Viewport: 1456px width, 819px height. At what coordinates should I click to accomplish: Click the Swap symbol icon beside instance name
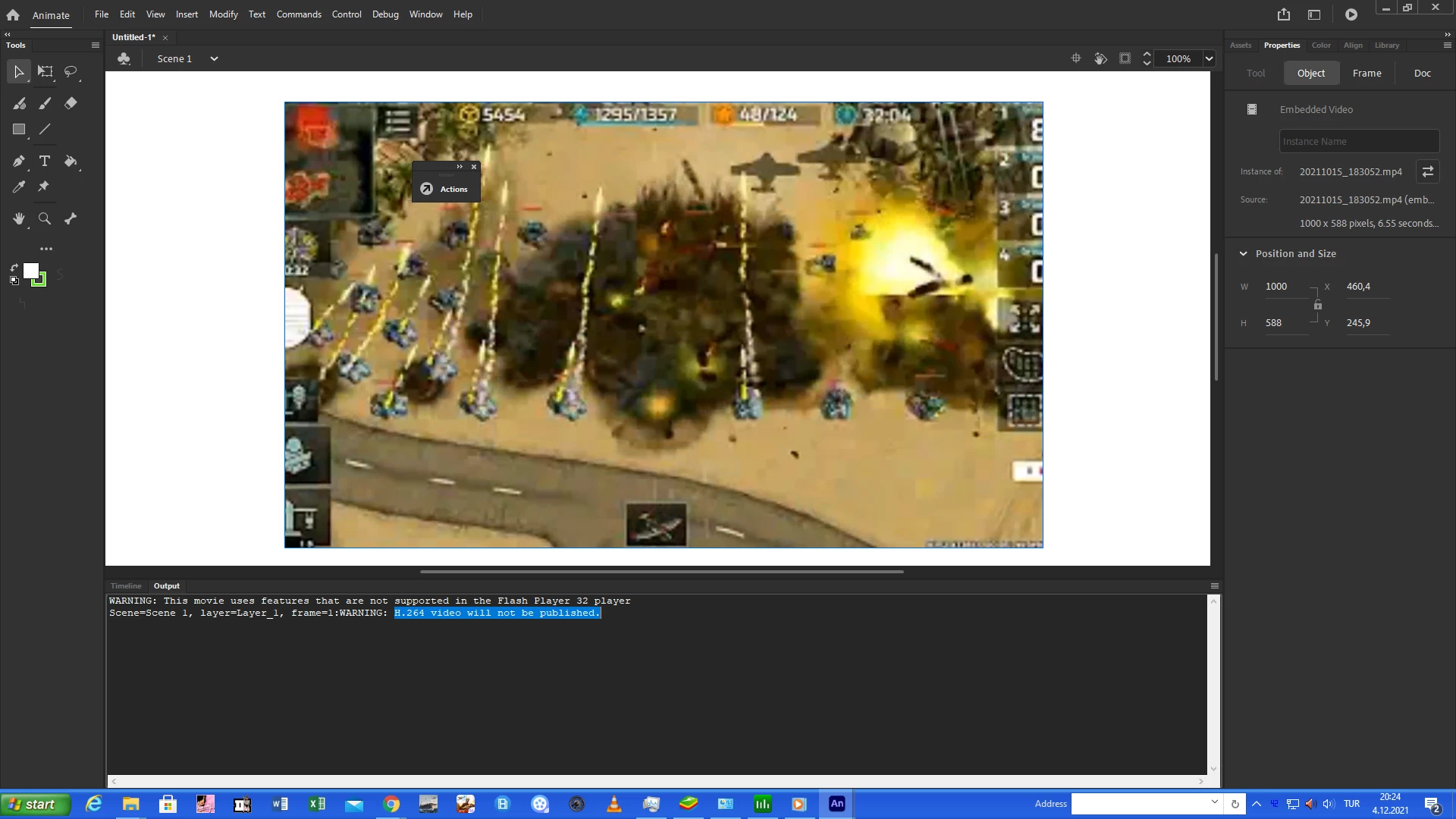[x=1427, y=171]
